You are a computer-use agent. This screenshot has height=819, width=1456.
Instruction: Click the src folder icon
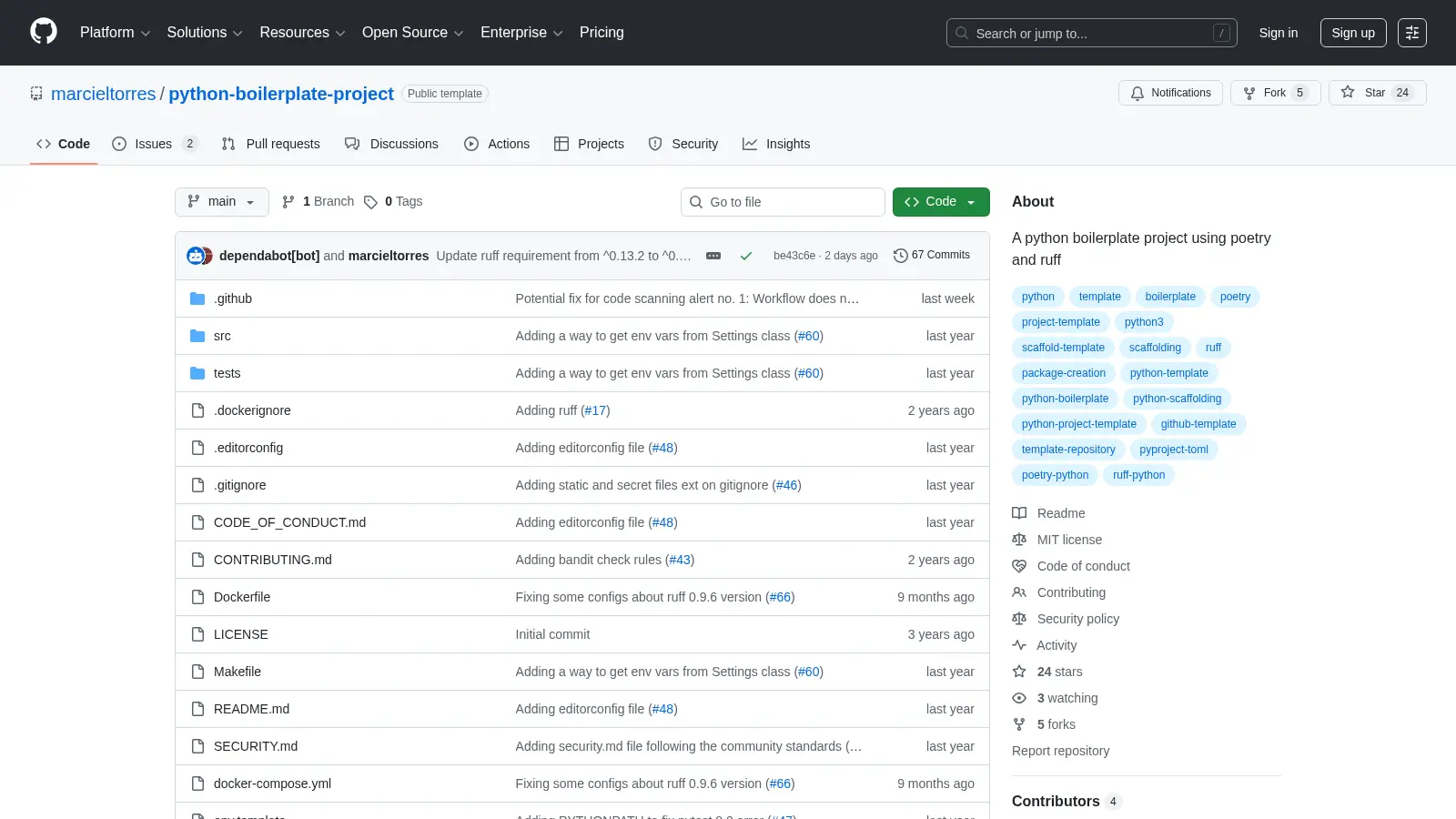point(197,336)
